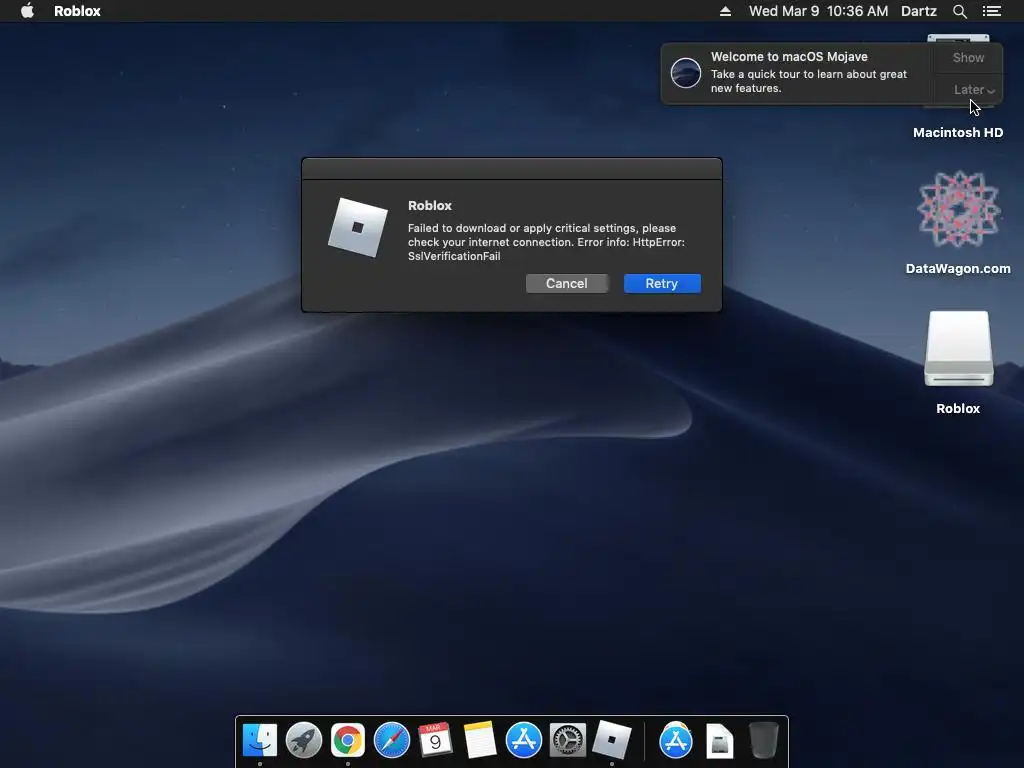Open the Trash in the Dock

[x=763, y=740]
